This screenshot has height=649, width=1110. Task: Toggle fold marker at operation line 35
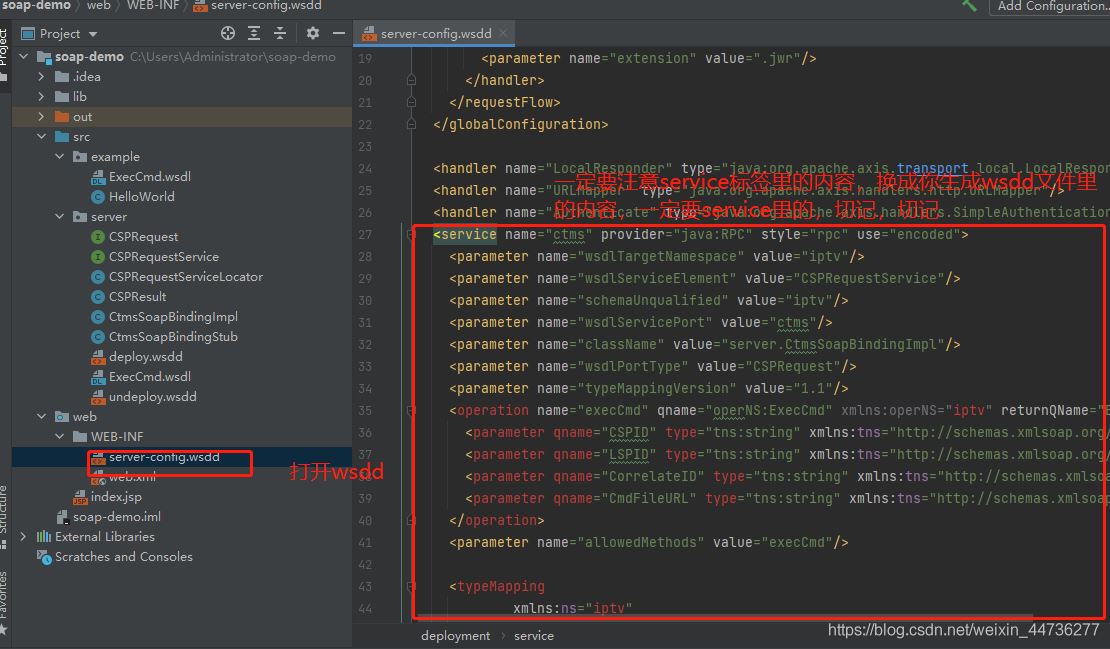pos(411,411)
